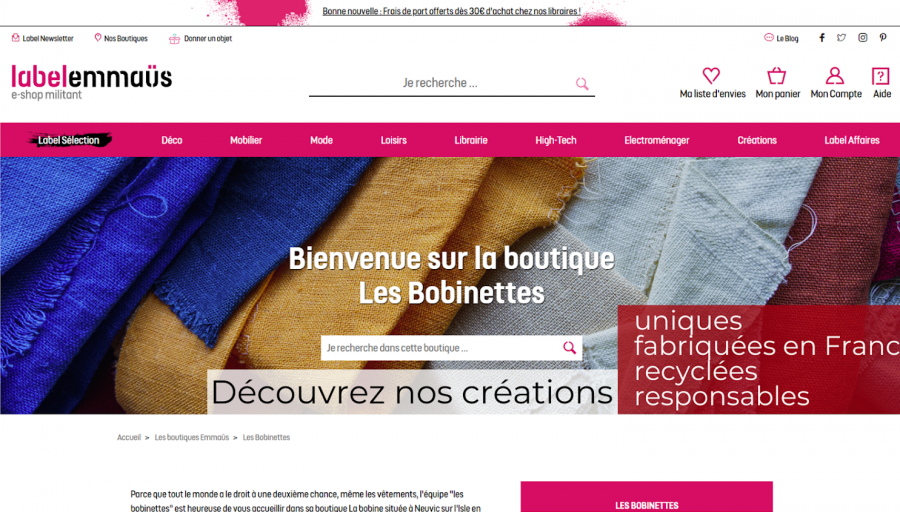The height and width of the screenshot is (512, 900).
Task: Open the Nos Boutiques link
Action: 121,38
